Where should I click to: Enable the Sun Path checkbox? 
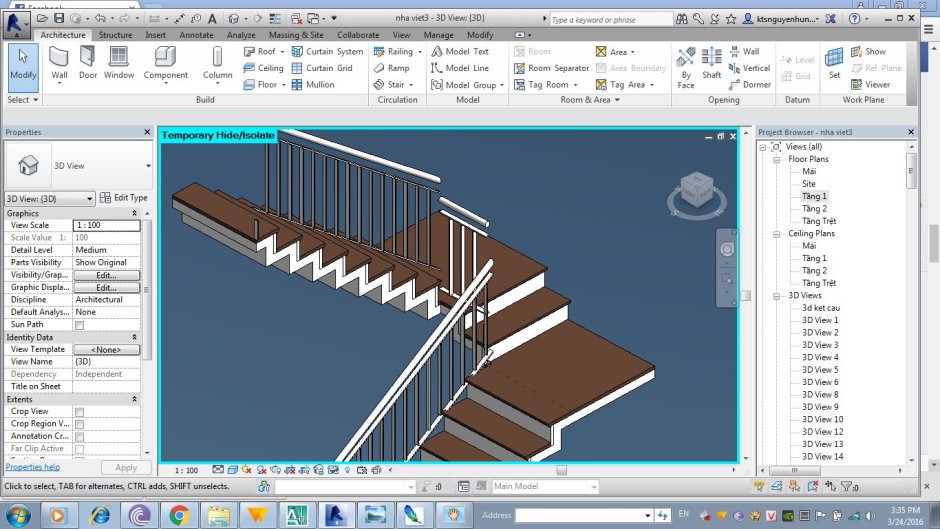(80, 325)
